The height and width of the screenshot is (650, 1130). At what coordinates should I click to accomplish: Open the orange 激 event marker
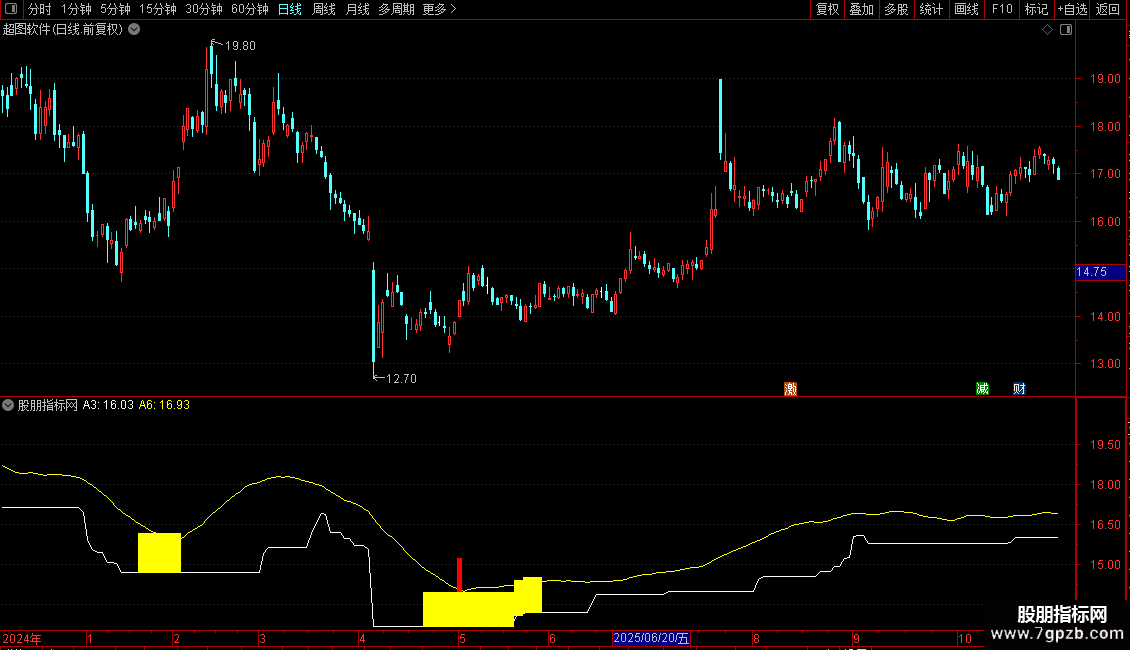(x=791, y=389)
